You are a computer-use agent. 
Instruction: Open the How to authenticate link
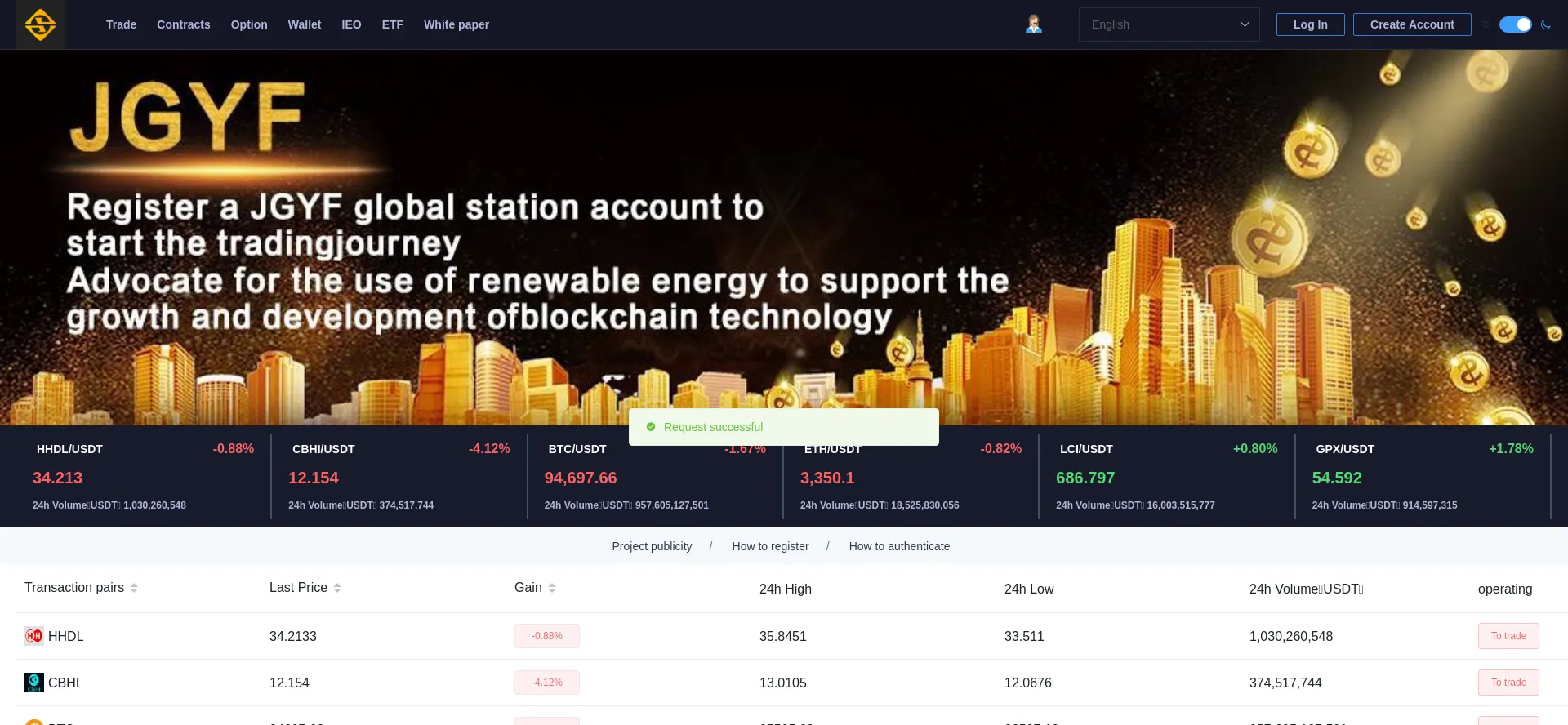899,546
